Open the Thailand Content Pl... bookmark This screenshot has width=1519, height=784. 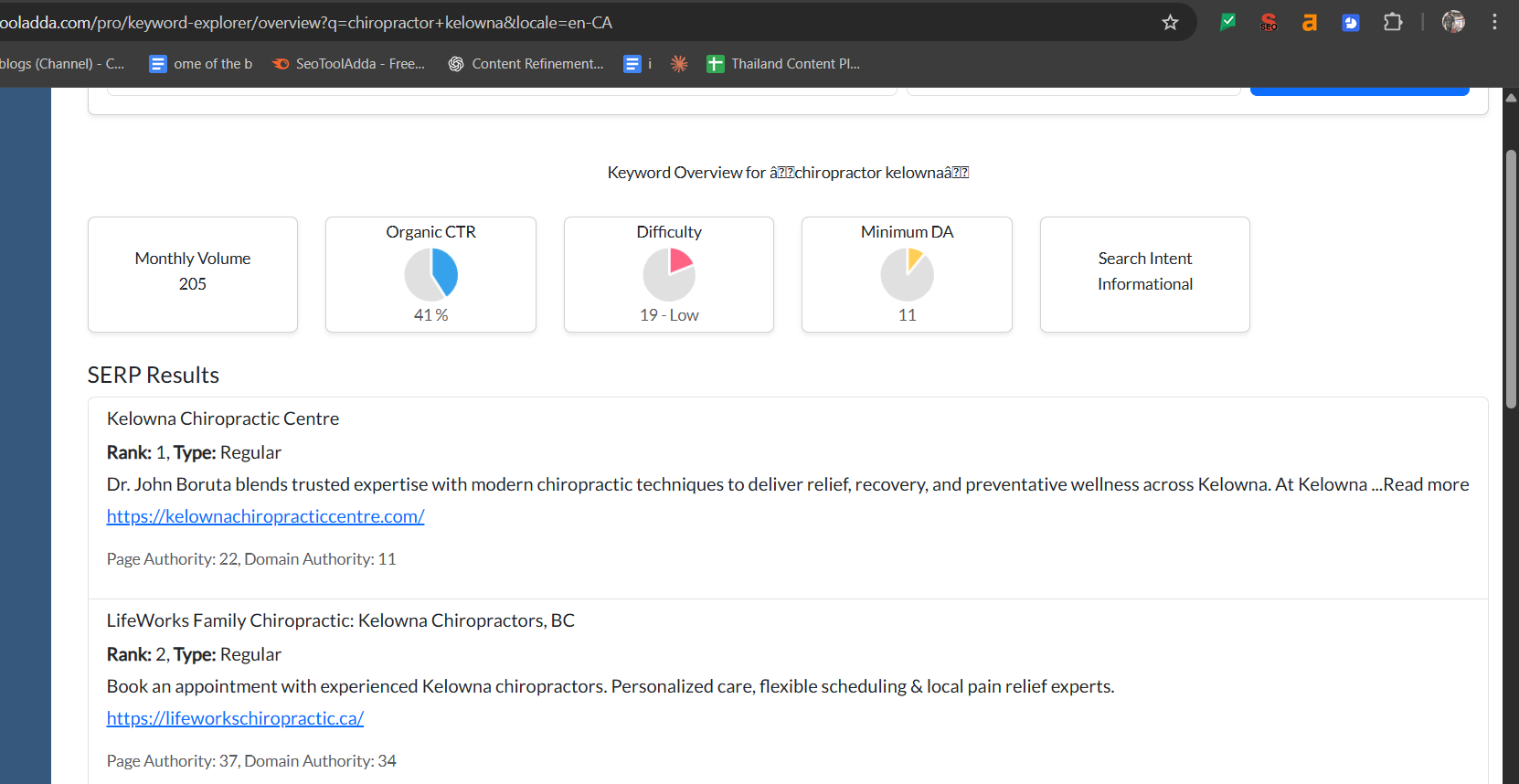[783, 64]
